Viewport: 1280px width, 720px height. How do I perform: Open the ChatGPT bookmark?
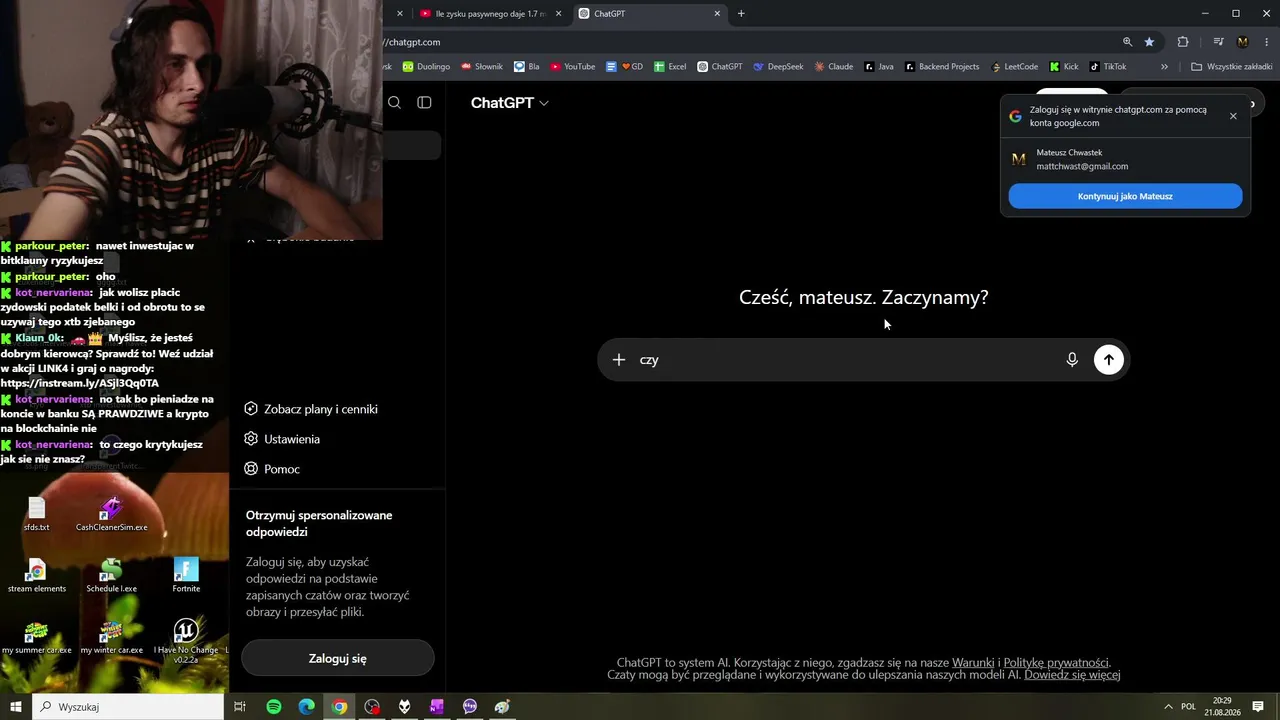coord(720,67)
